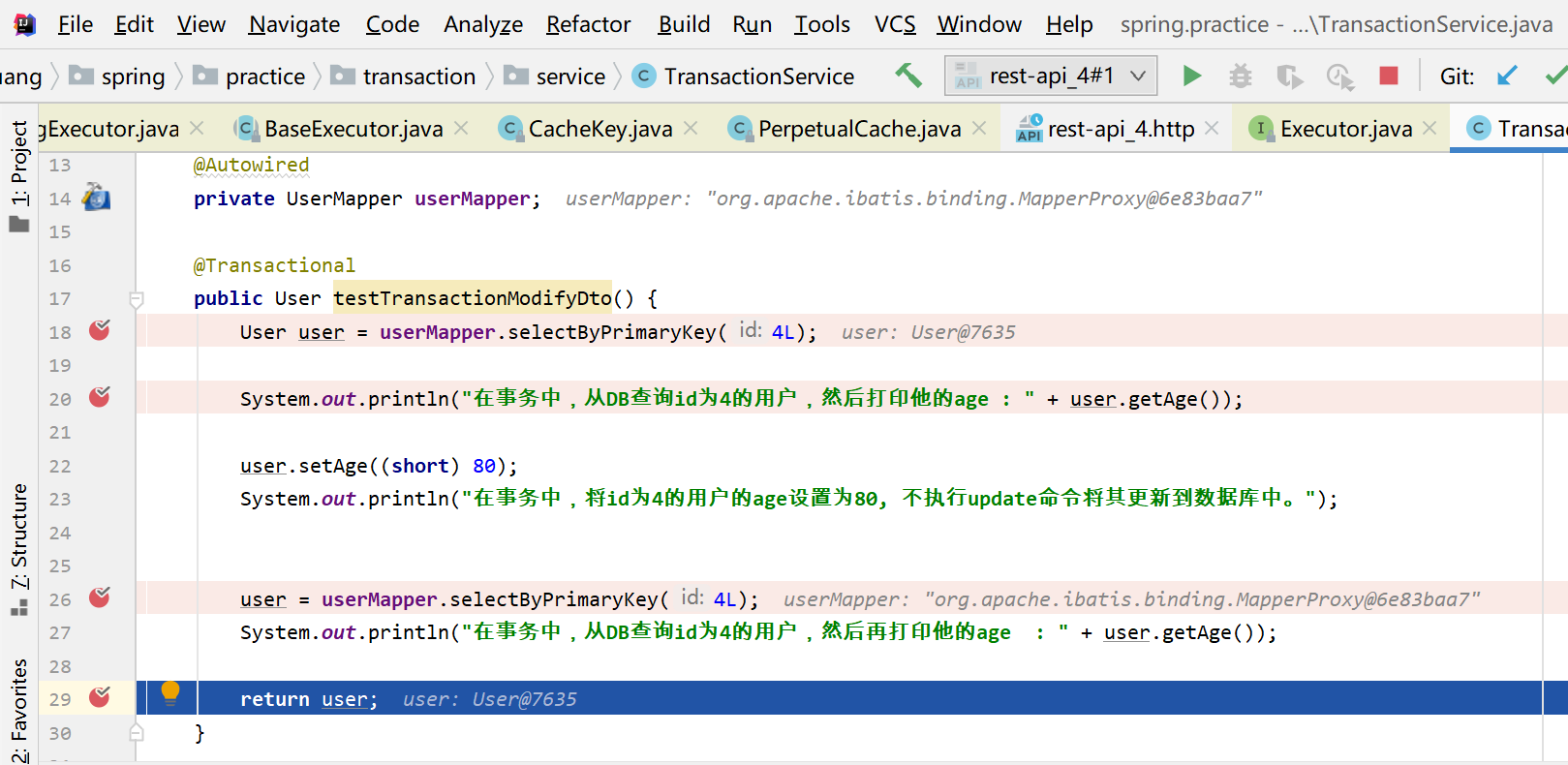The image size is (1568, 765).
Task: Switch to rest-api_4.http tab
Action: [x=1121, y=129]
